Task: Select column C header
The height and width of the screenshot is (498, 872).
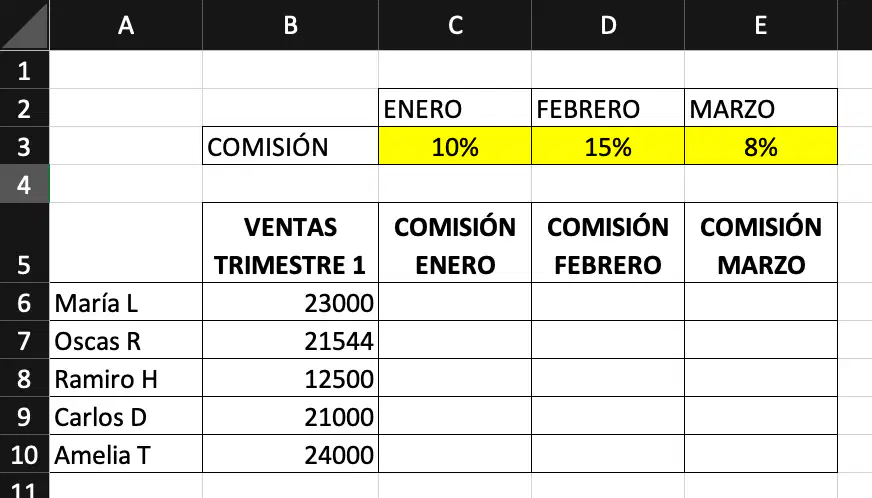Action: pyautogui.click(x=455, y=24)
